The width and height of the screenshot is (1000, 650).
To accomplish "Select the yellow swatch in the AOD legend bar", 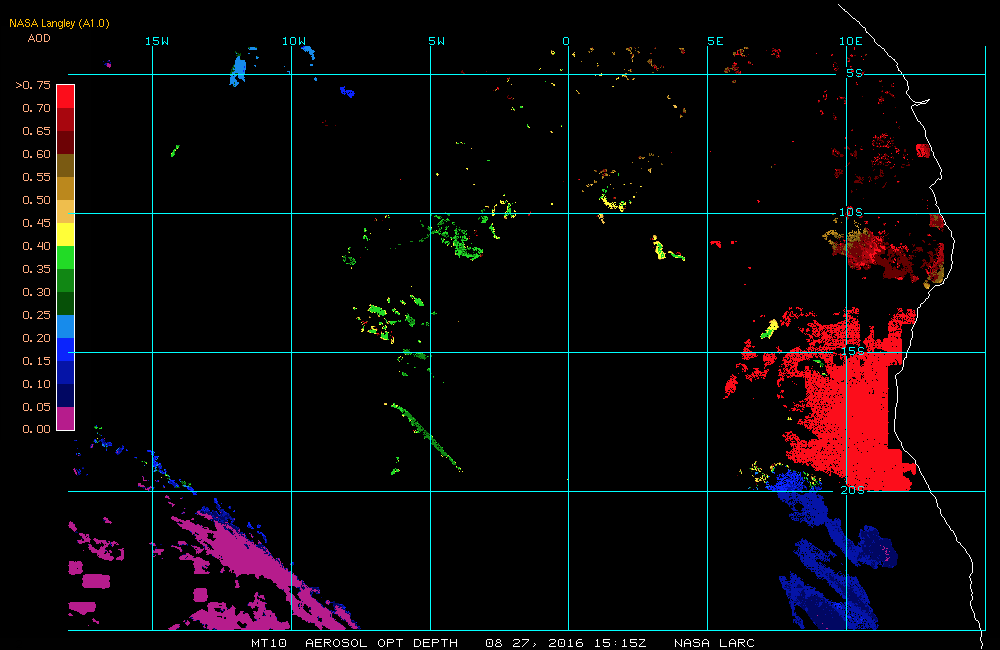I will 66,234.
